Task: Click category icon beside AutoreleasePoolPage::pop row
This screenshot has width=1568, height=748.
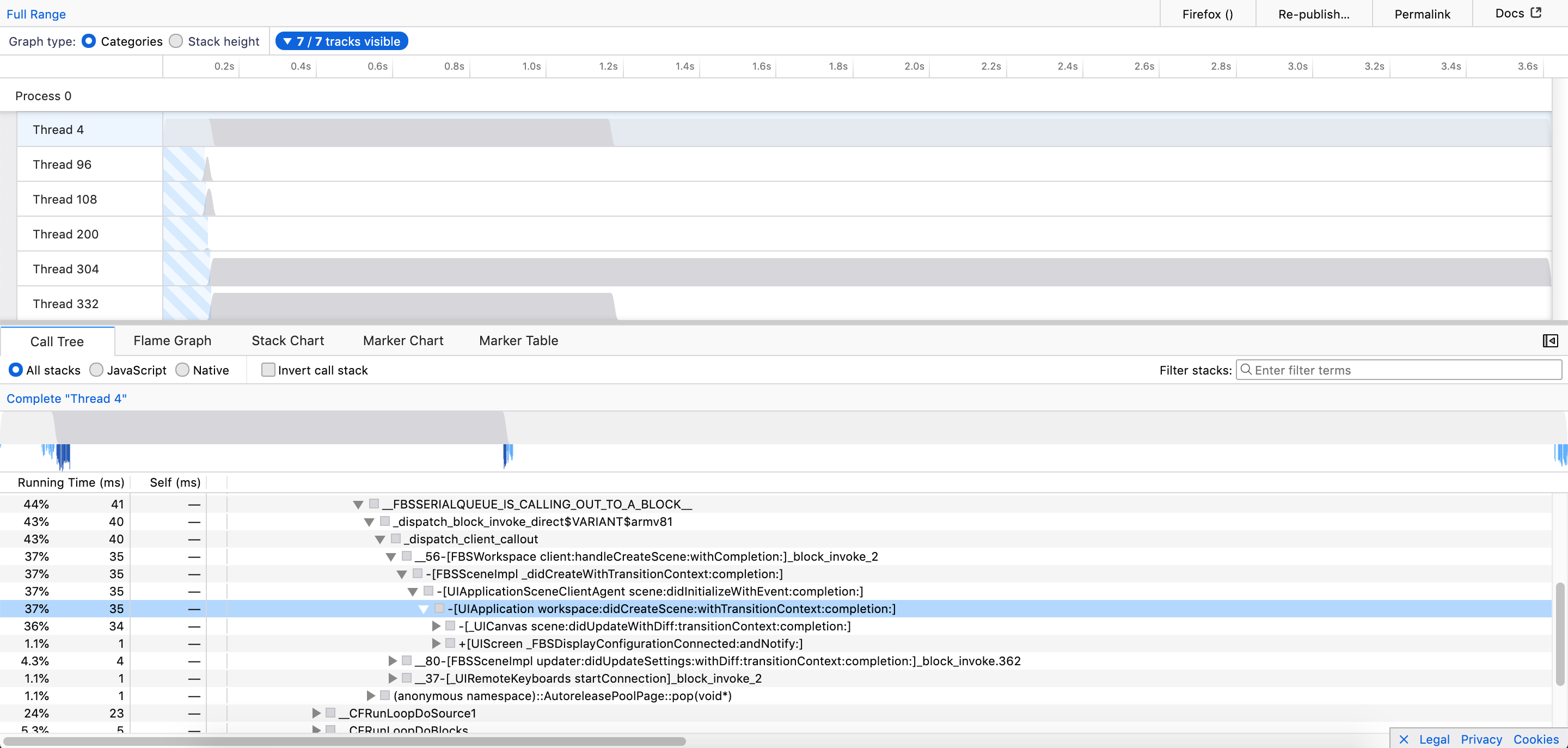Action: [x=385, y=695]
